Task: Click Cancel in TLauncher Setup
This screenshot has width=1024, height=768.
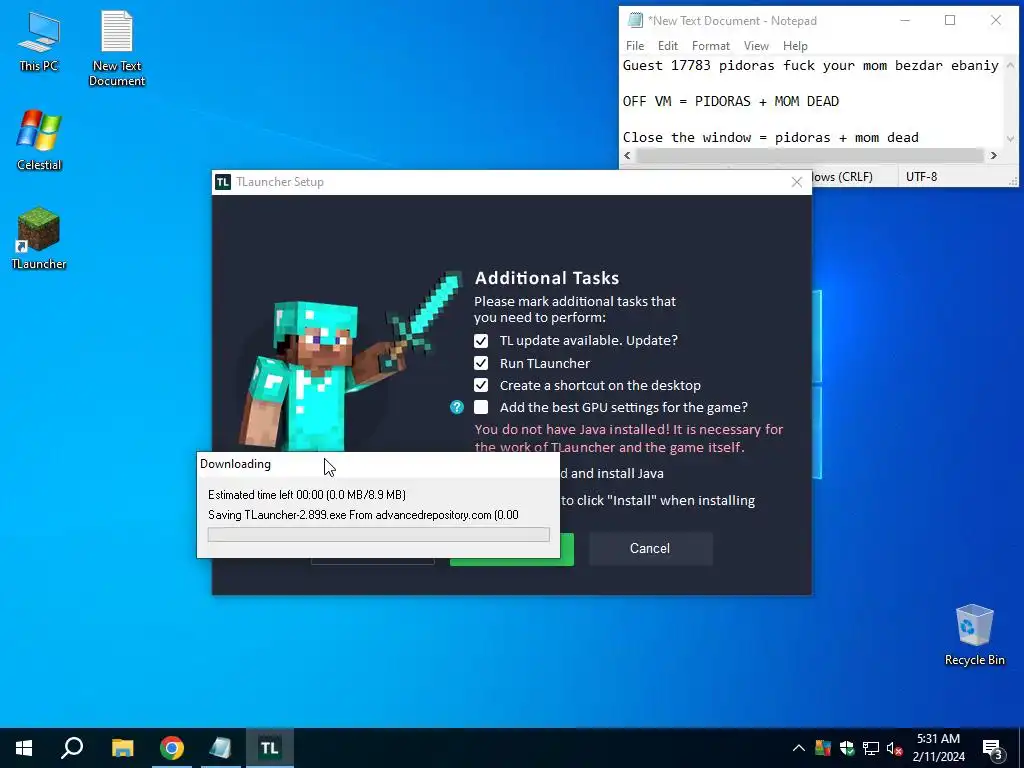Action: tap(650, 549)
